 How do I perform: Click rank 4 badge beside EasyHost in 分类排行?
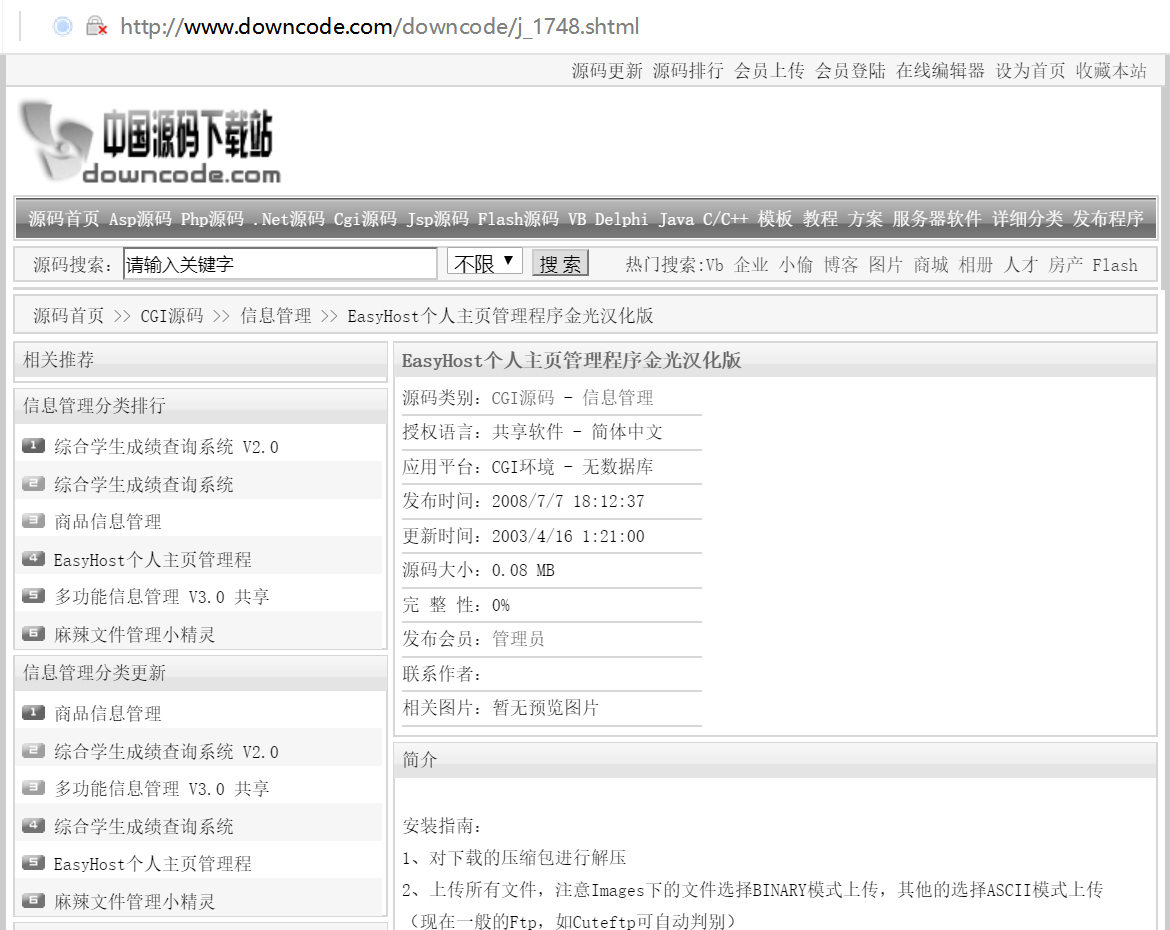tap(33, 559)
